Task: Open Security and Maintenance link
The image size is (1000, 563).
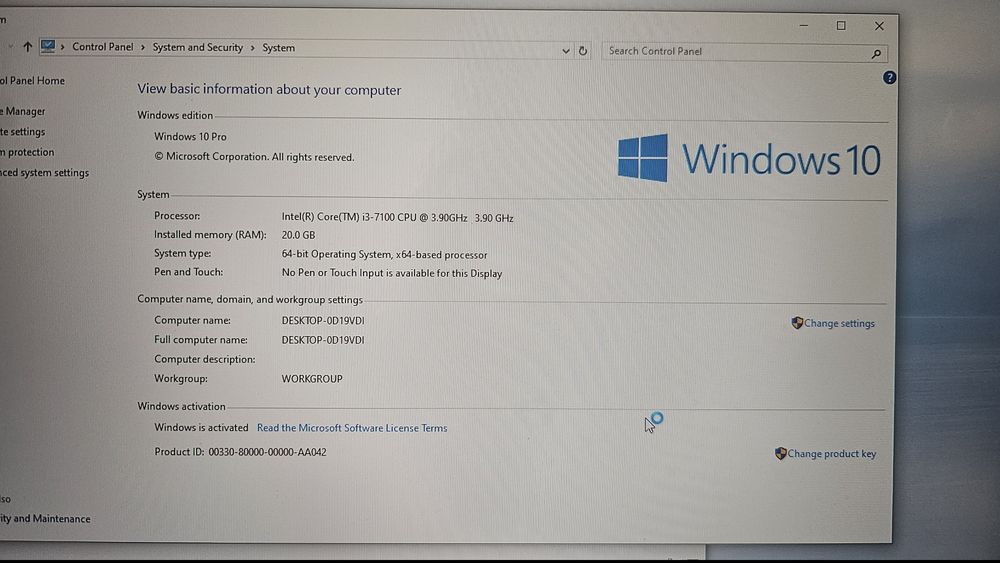Action: [45, 518]
